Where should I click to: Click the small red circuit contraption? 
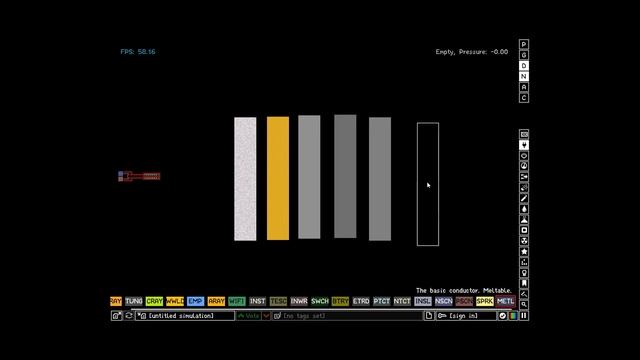[139, 176]
